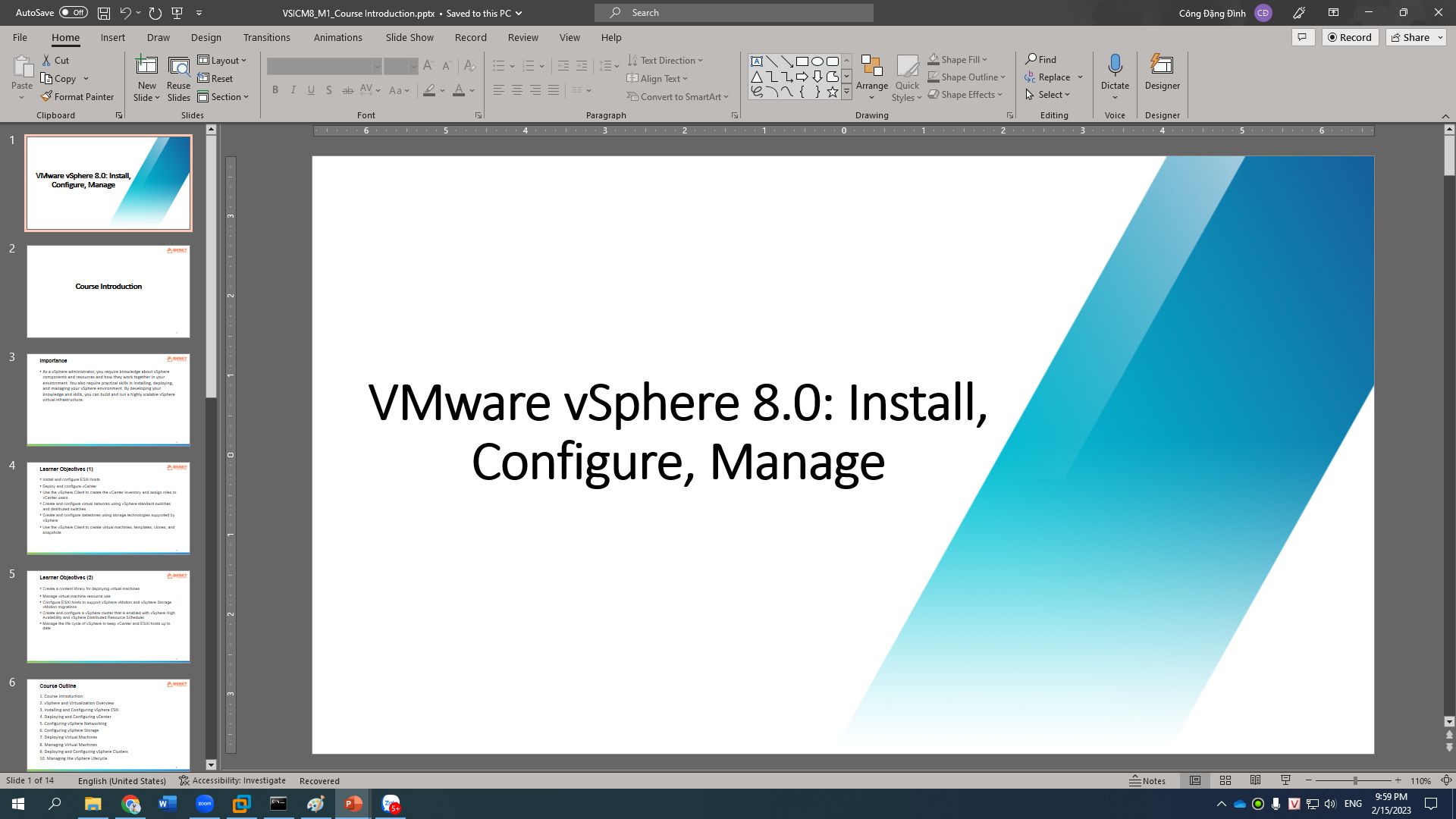Viewport: 1456px width, 819px height.
Task: Click in the Search box
Action: click(734, 13)
